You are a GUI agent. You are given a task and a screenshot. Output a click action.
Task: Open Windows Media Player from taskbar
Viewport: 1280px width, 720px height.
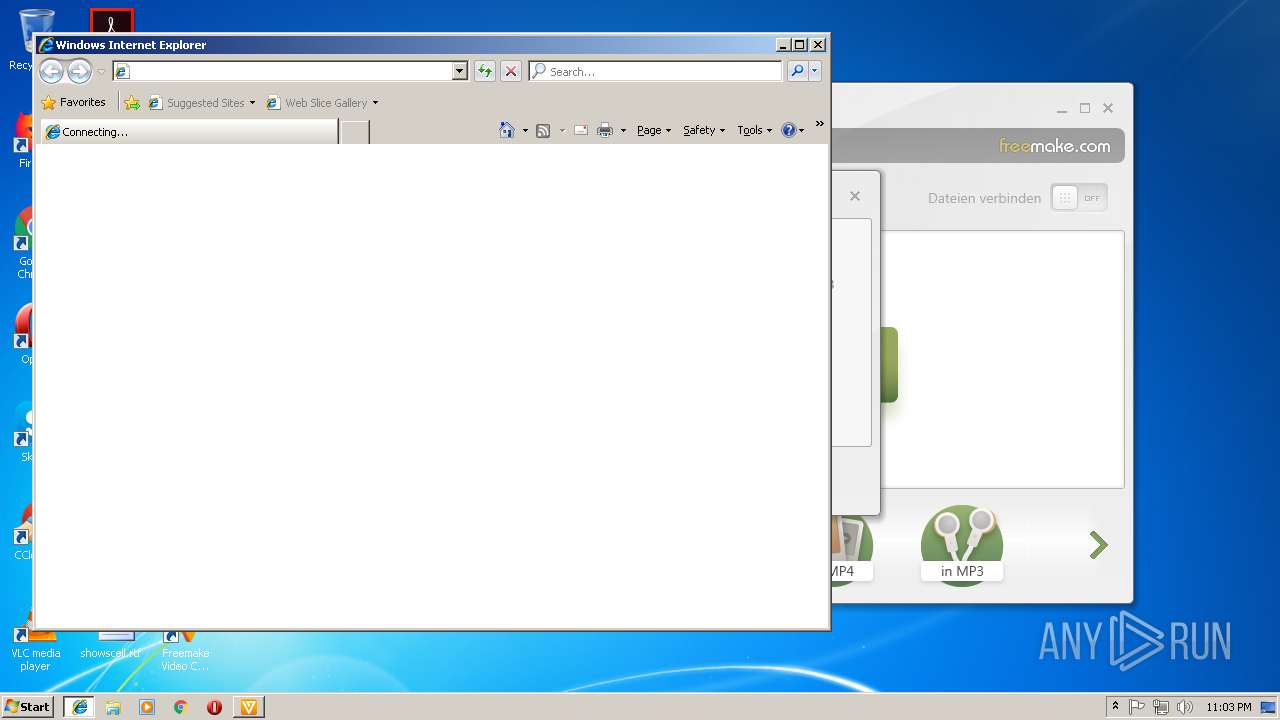click(x=147, y=707)
